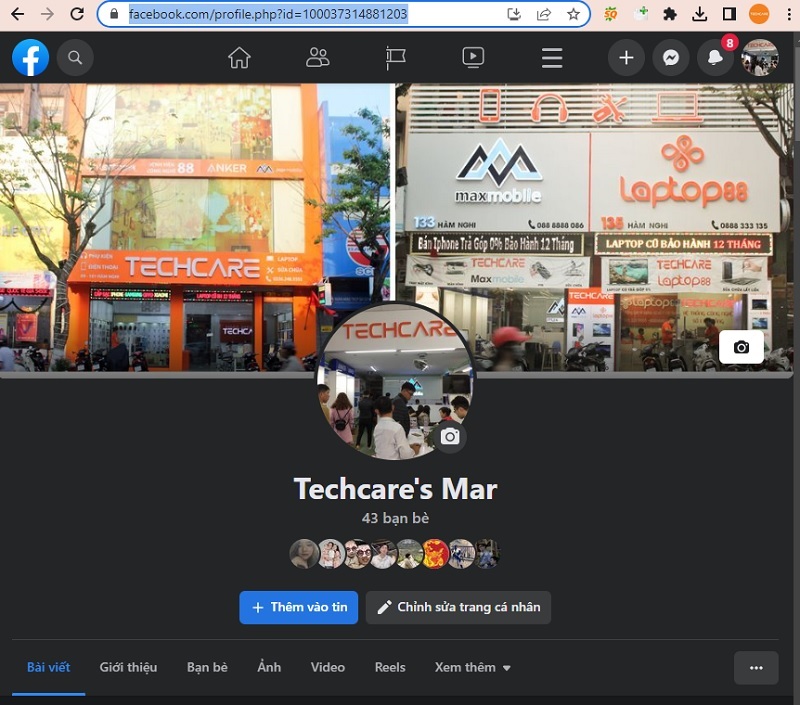Open the Home feed icon
Screen dimensions: 800x705
238,58
